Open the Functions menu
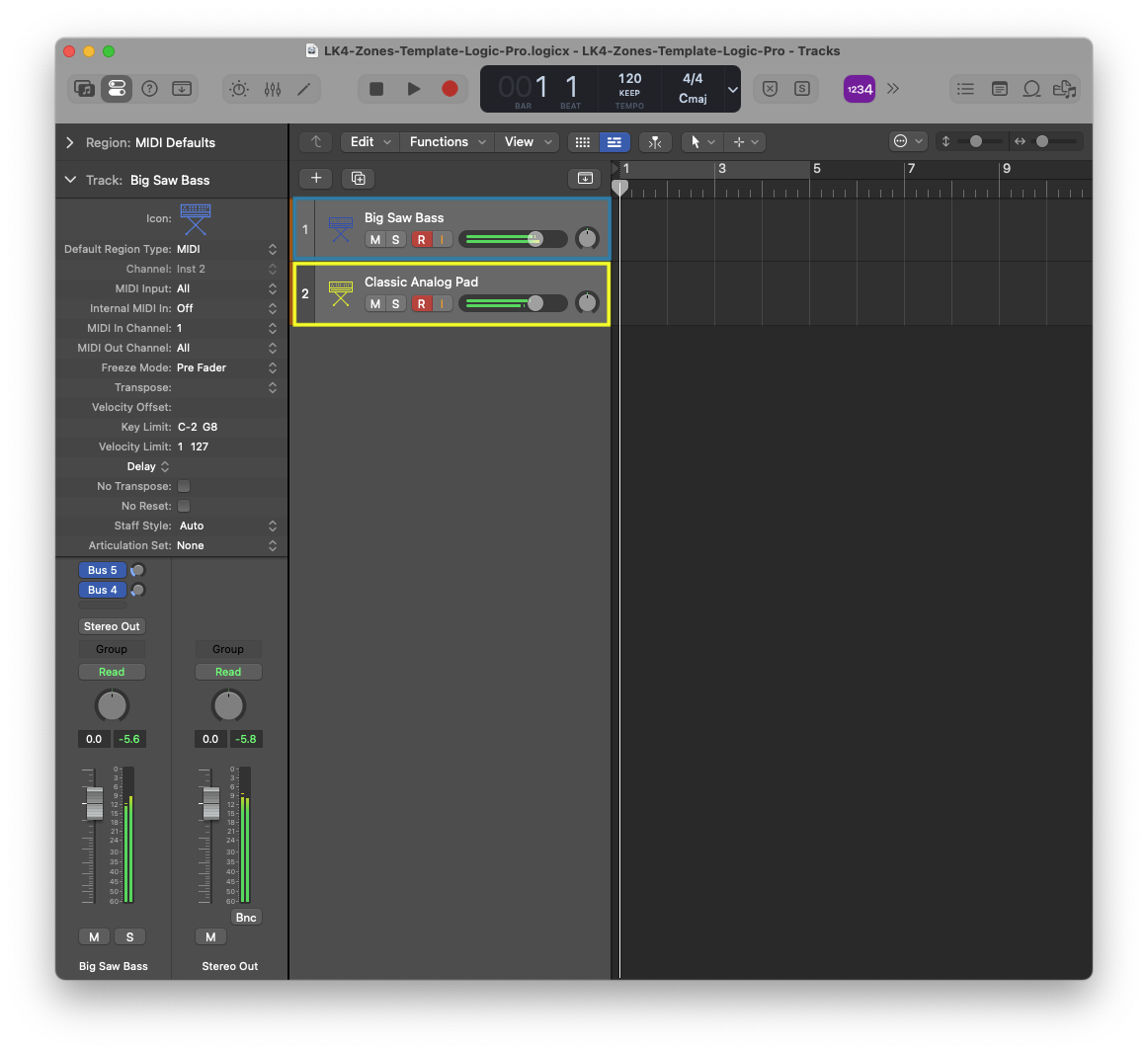 (448, 142)
